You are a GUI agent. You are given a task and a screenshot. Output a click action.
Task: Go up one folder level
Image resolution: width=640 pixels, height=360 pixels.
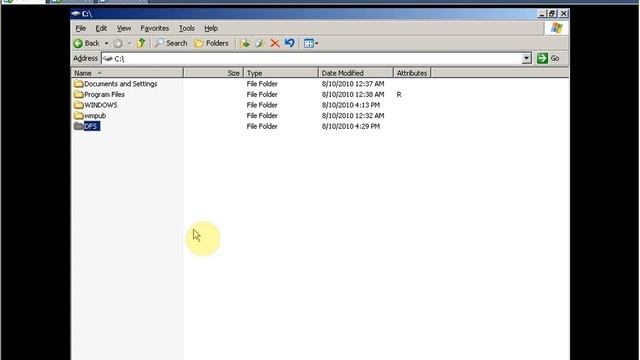pyautogui.click(x=141, y=43)
